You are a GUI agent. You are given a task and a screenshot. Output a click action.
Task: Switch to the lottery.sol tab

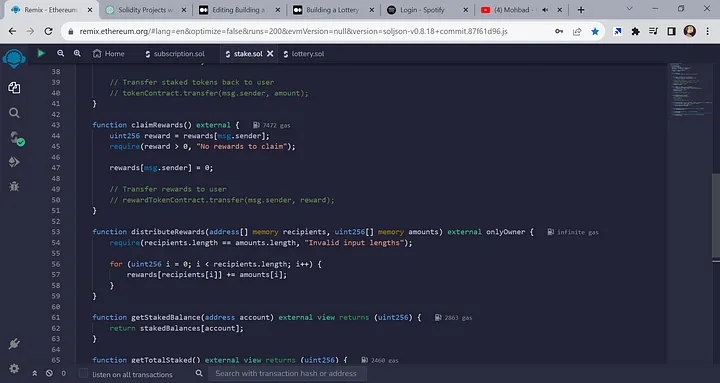[304, 54]
